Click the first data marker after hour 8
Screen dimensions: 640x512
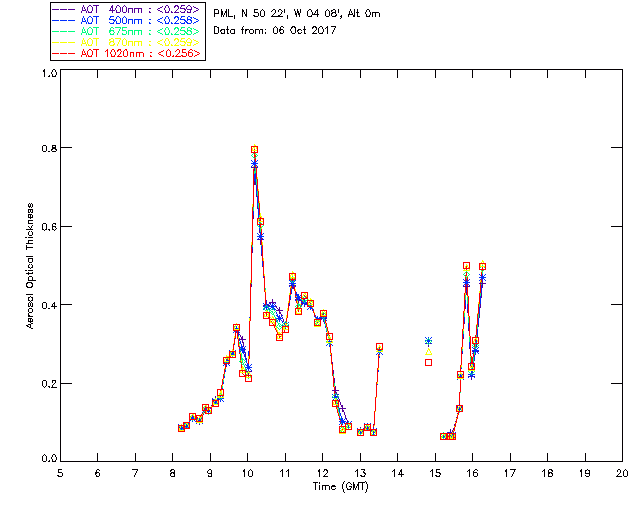point(181,428)
